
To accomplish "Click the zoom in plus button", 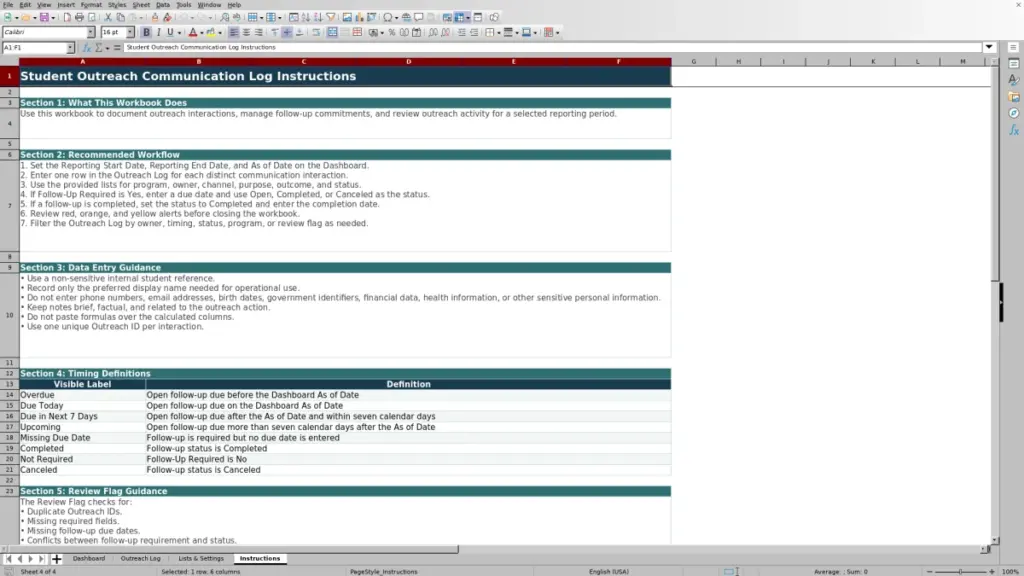I will (x=992, y=571).
